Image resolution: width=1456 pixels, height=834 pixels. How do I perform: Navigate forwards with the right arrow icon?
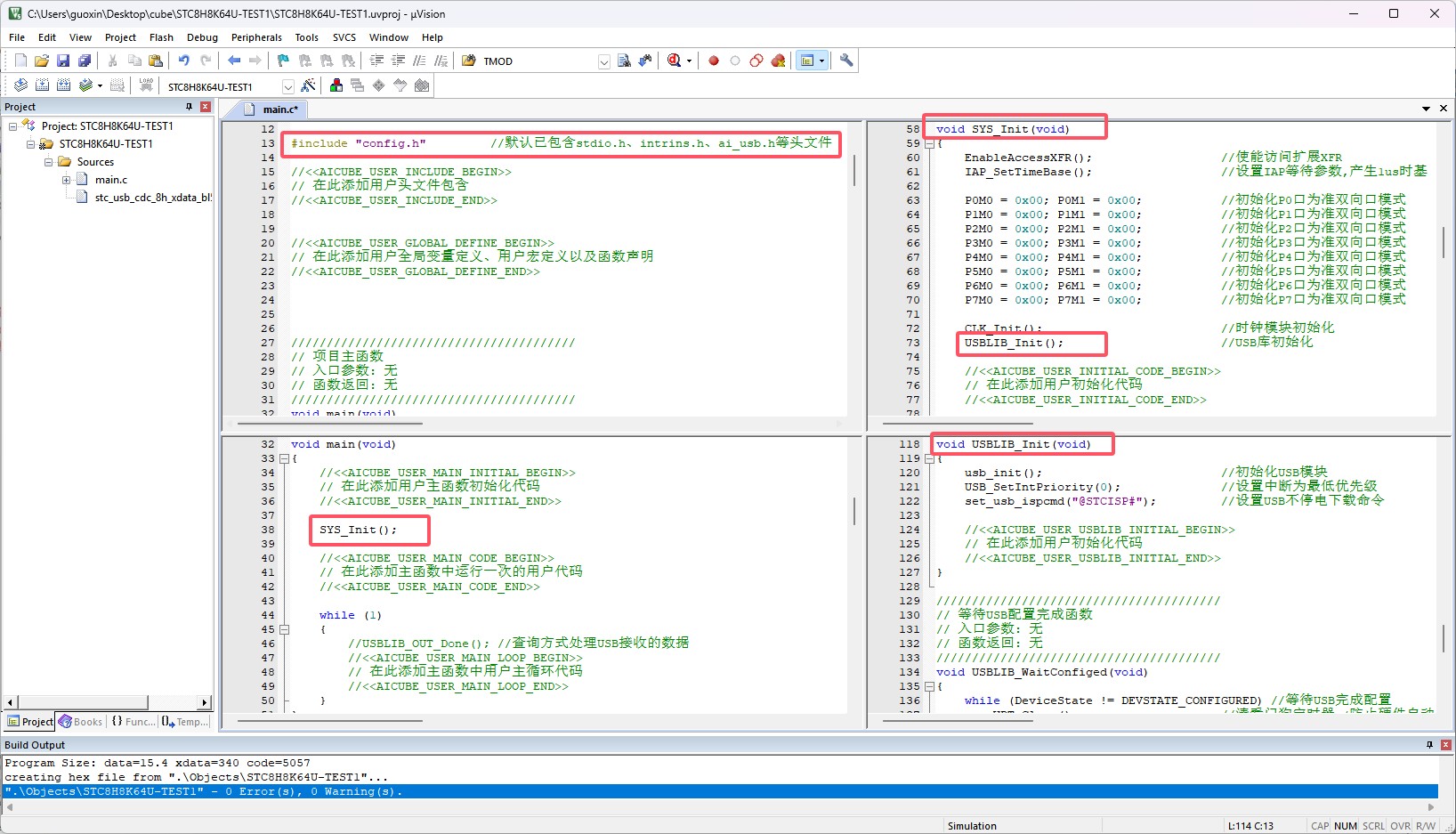click(x=255, y=61)
